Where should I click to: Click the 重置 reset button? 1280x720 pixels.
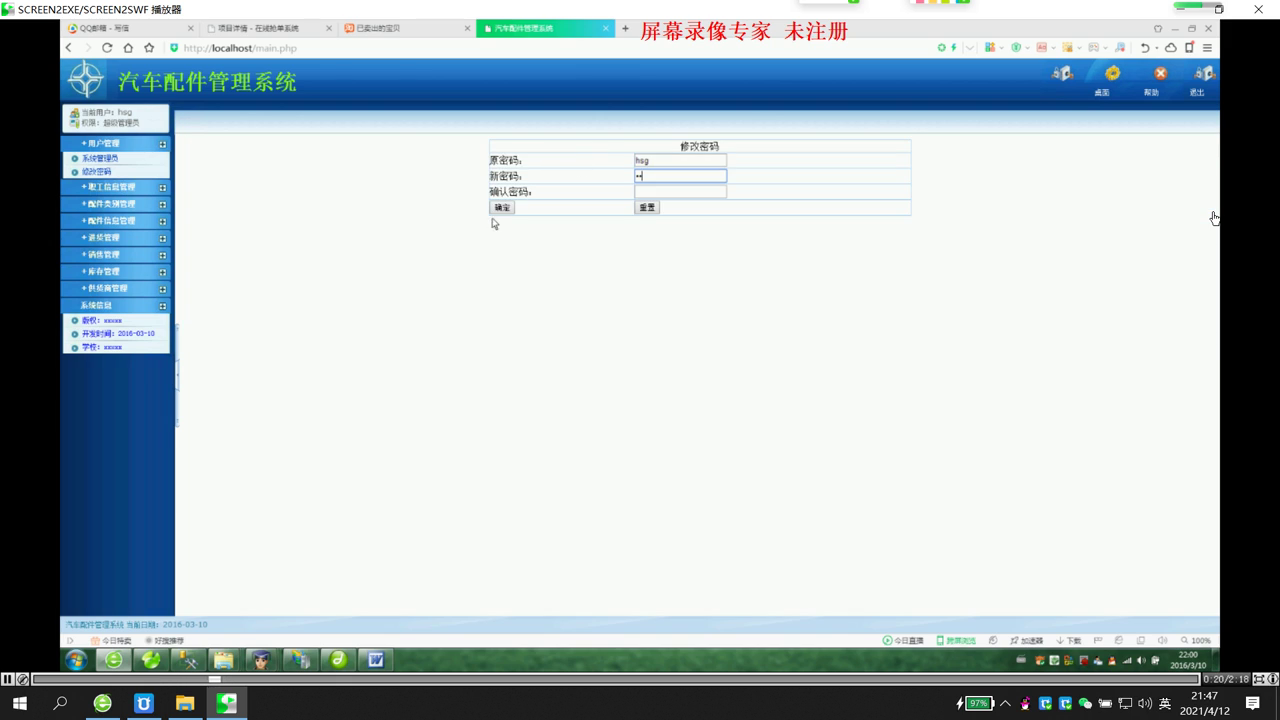point(647,208)
